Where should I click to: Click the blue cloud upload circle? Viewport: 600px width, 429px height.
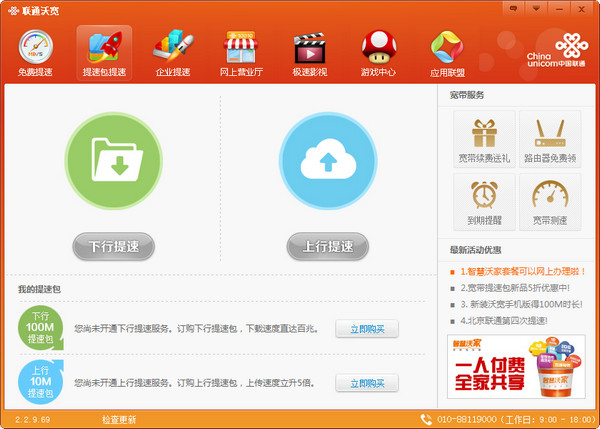pos(328,160)
